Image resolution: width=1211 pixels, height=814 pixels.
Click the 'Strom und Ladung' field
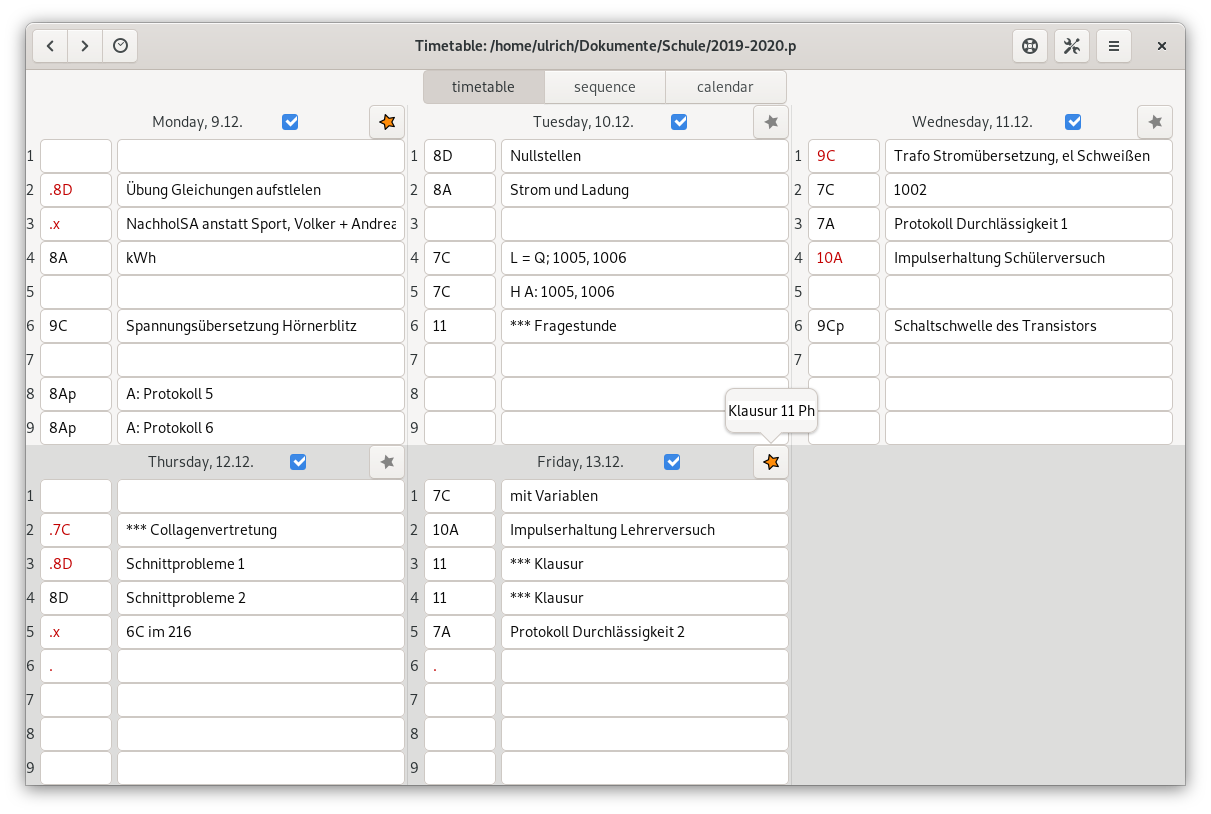[x=645, y=190]
